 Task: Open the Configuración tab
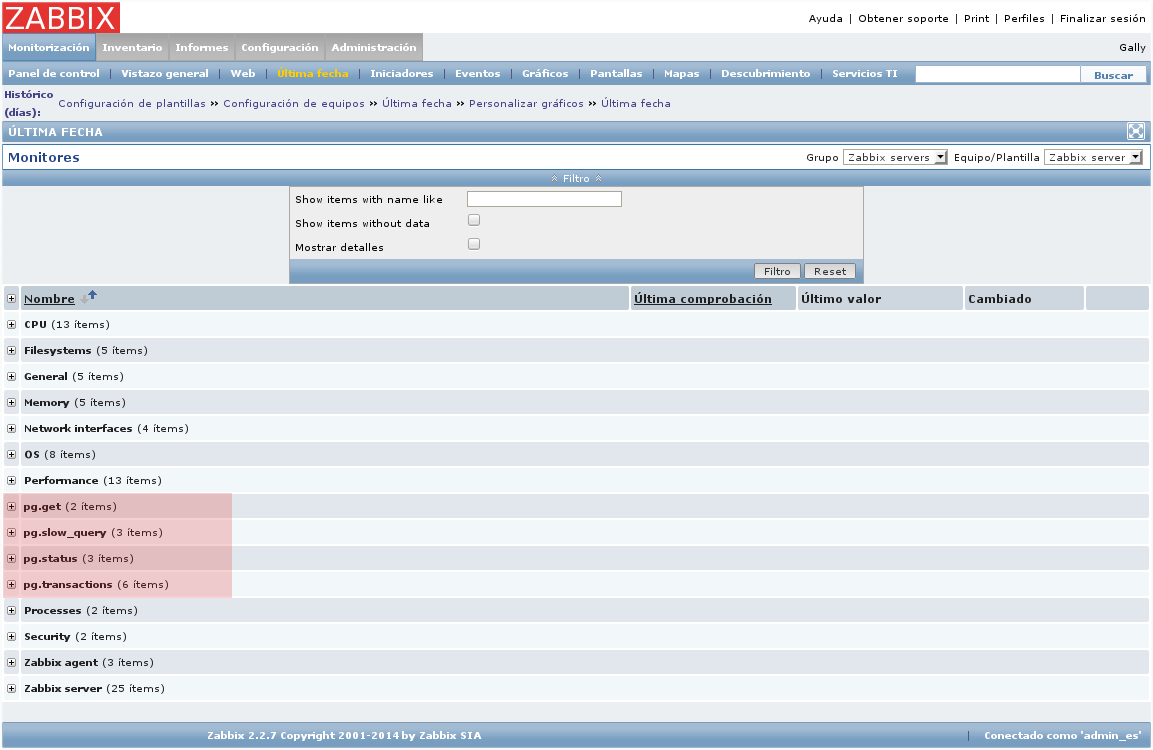click(280, 47)
